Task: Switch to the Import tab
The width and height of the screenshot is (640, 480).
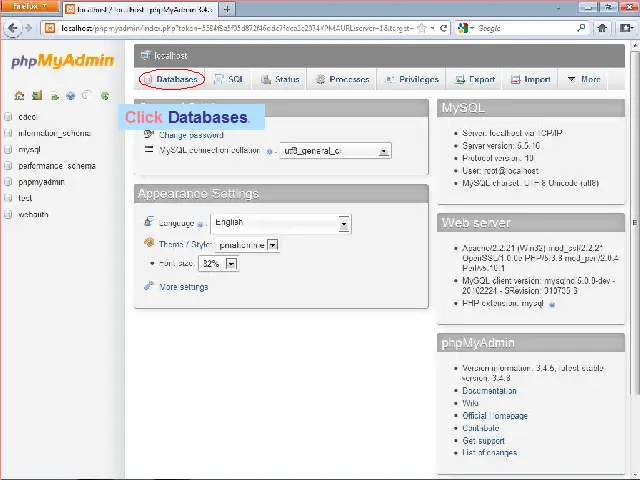Action: pyautogui.click(x=531, y=79)
